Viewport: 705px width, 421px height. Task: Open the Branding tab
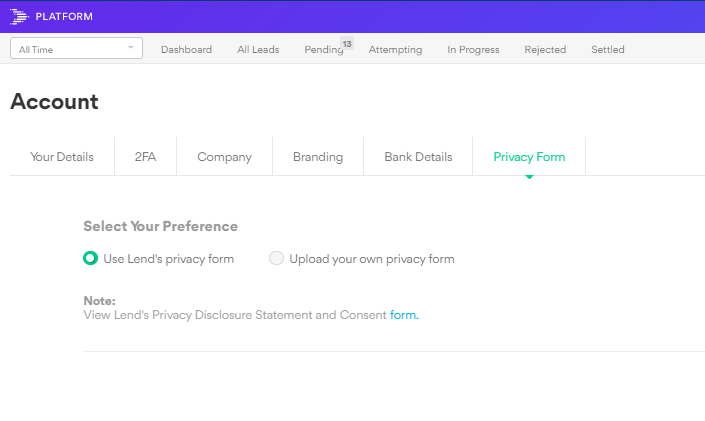tap(318, 157)
